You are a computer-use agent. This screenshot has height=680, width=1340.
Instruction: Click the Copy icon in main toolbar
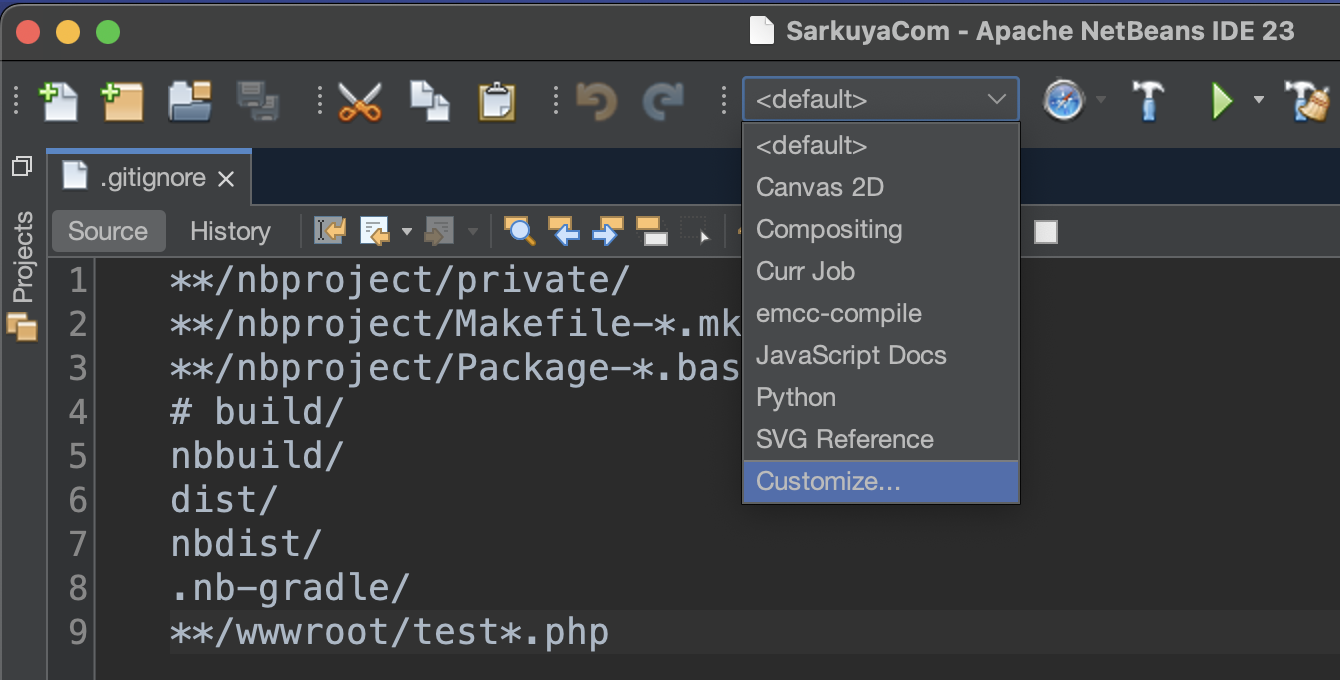(430, 100)
